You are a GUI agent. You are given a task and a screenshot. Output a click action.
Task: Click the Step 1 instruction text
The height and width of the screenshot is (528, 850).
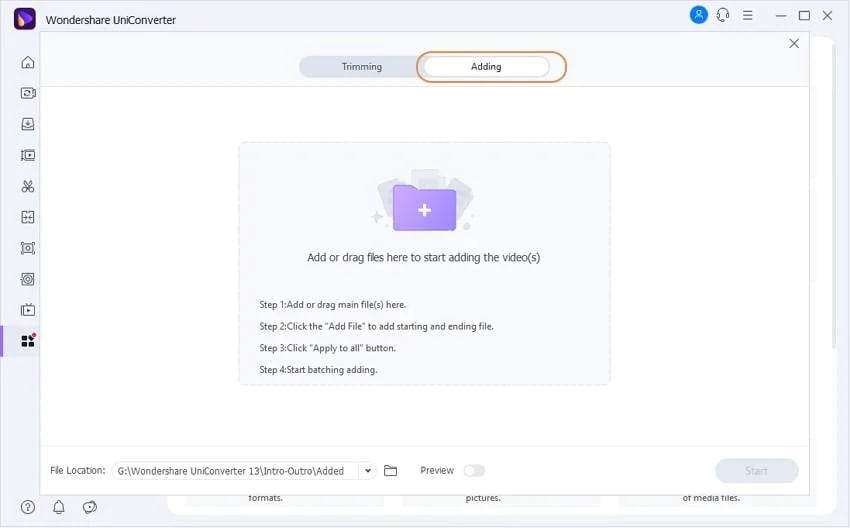pos(332,305)
